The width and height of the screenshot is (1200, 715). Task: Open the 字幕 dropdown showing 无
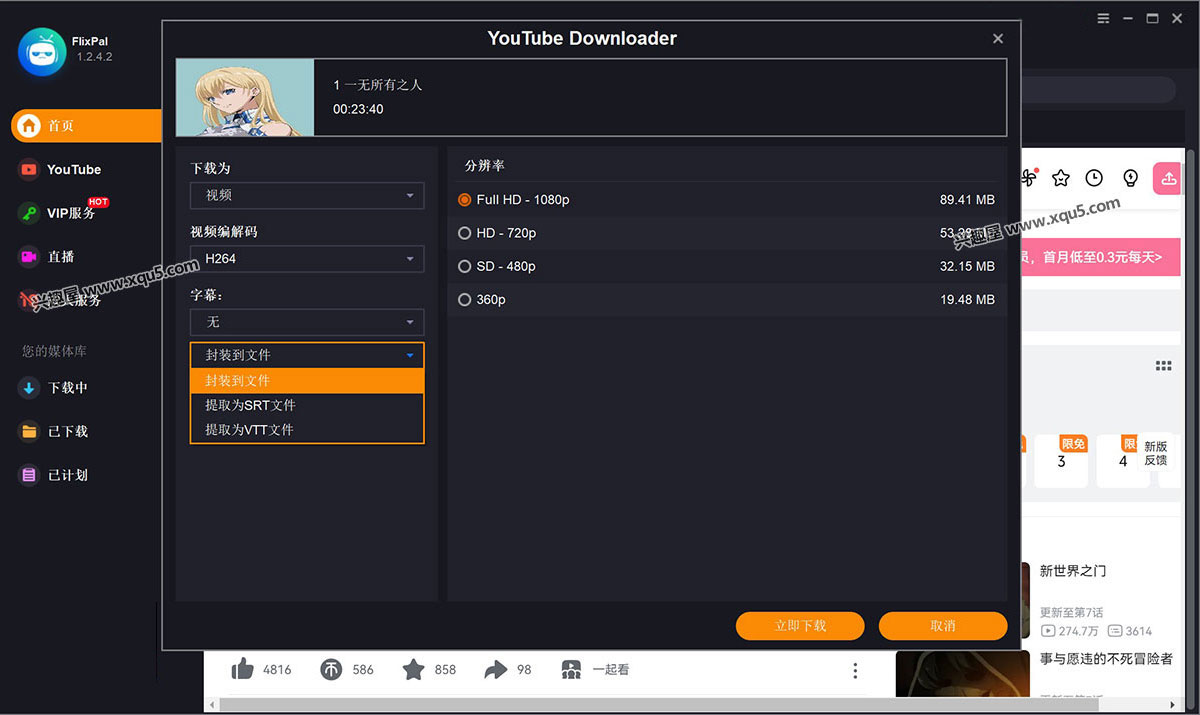tap(307, 322)
